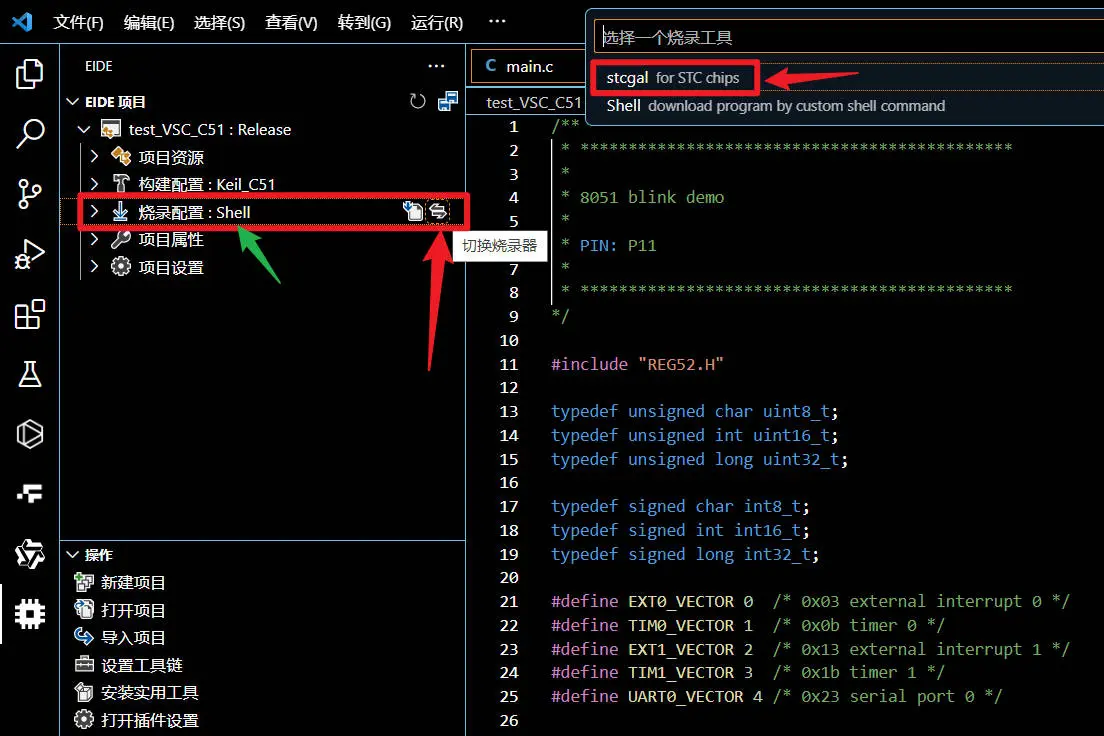Open EIDE panel more actions ellipsis
1104x736 pixels.
point(436,66)
